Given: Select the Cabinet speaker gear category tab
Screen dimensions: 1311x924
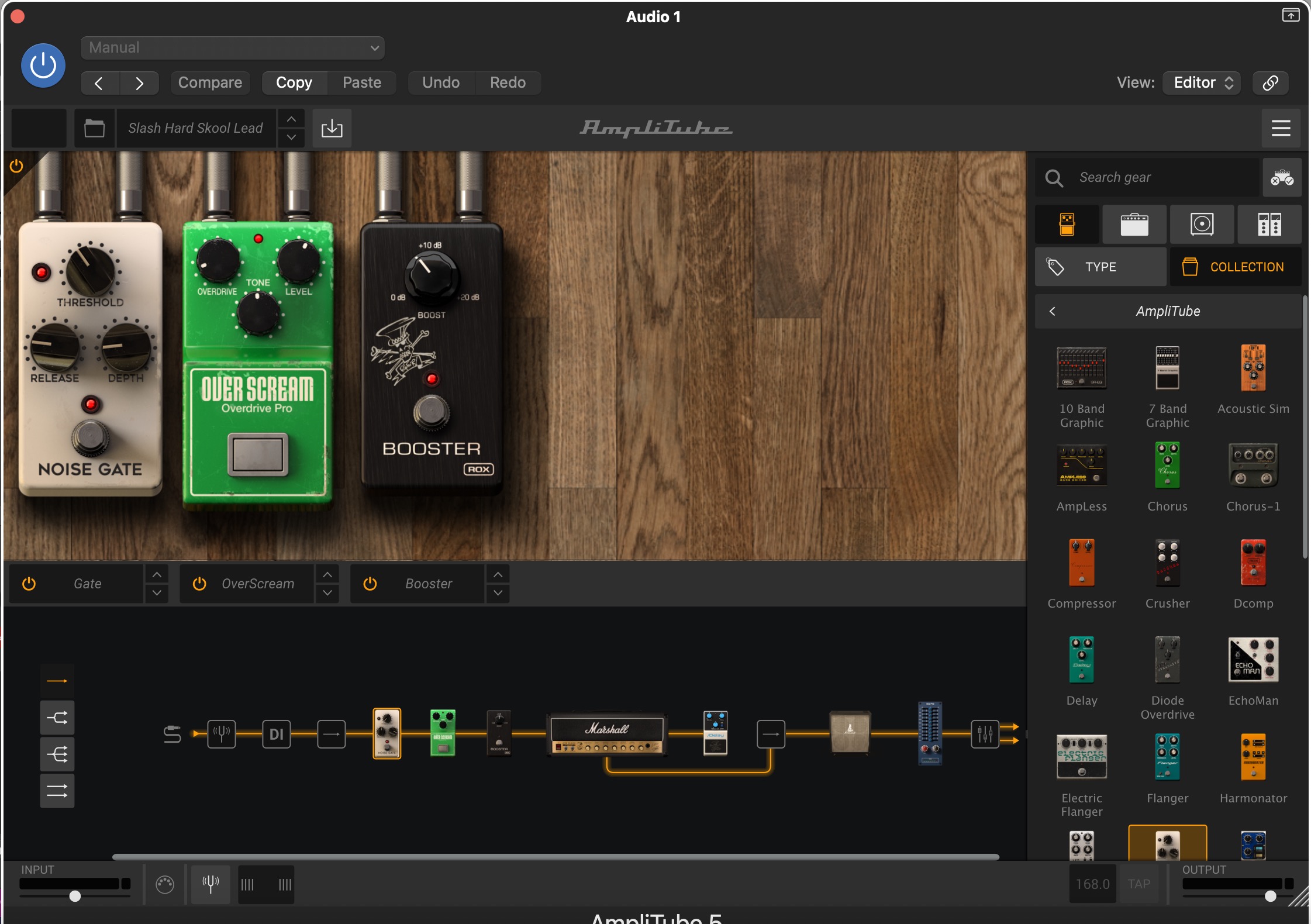Looking at the screenshot, I should point(1202,225).
